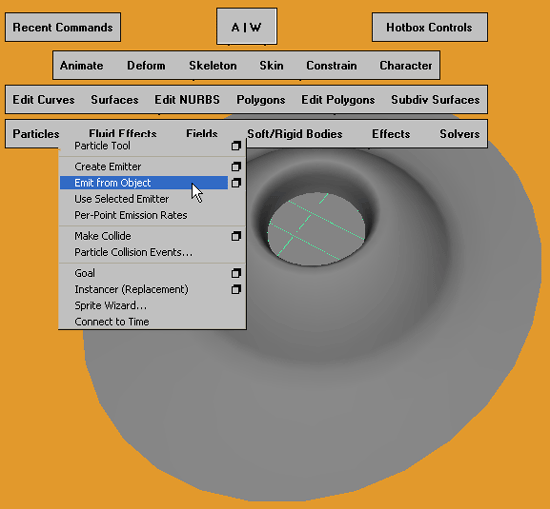Launch the Sprite Wizard
The height and width of the screenshot is (509, 550).
click(110, 306)
